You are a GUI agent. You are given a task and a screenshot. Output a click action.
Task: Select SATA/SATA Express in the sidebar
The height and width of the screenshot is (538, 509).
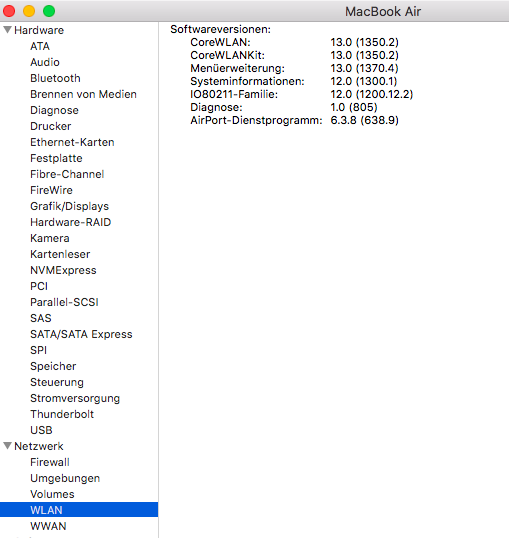(81, 334)
